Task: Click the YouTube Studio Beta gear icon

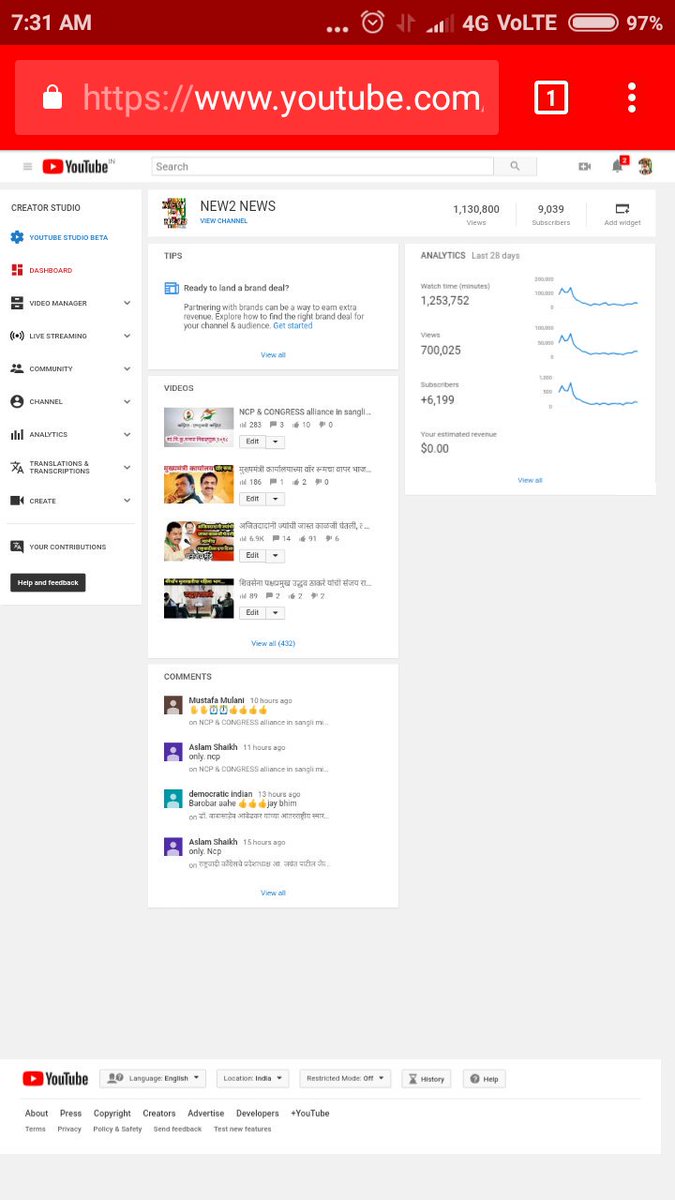Action: 17,237
